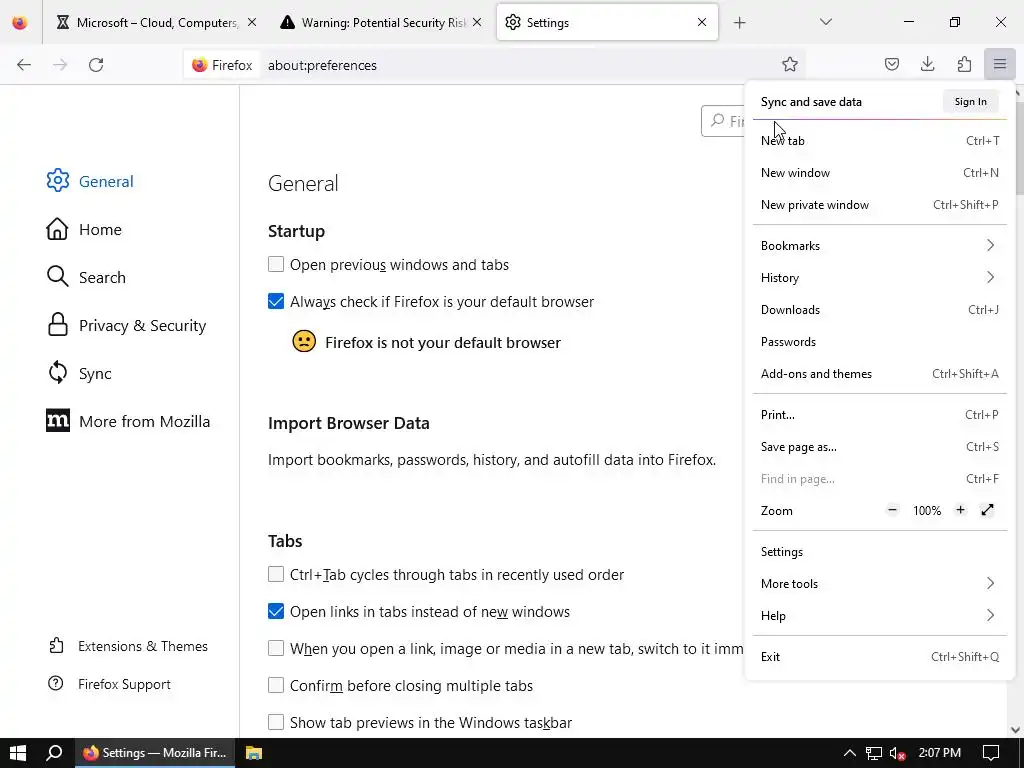Close the Settings tab
The height and width of the screenshot is (768, 1024).
(x=701, y=22)
